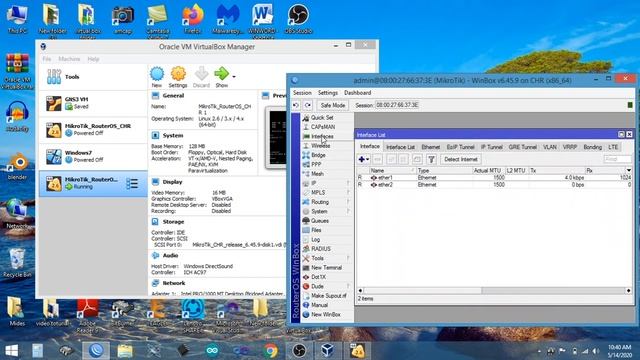Click the enable (check) button in Interface List

pyautogui.click(x=391, y=159)
